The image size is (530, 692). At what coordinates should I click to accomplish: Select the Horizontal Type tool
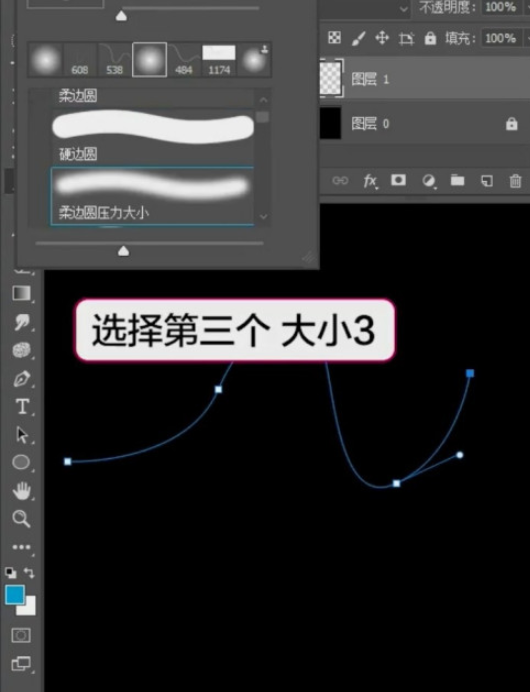click(x=22, y=406)
